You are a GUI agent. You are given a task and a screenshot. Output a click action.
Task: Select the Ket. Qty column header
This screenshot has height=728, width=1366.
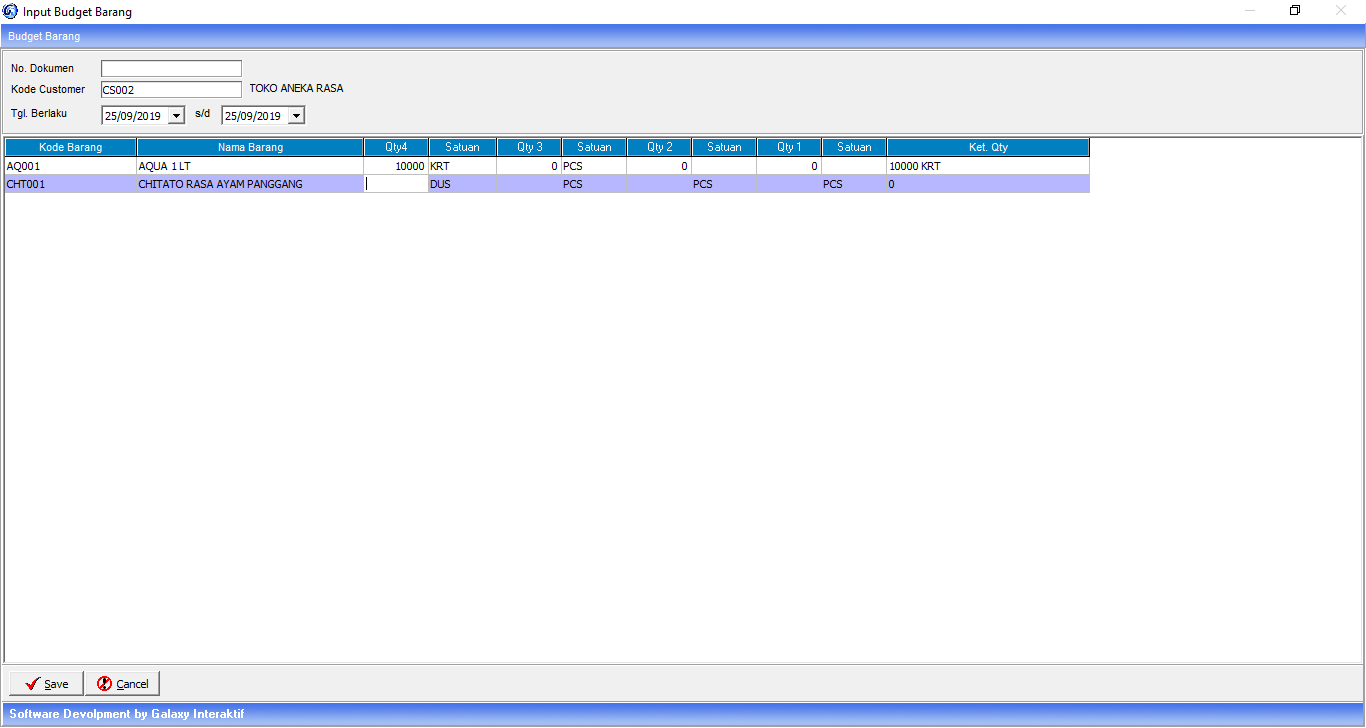point(987,147)
